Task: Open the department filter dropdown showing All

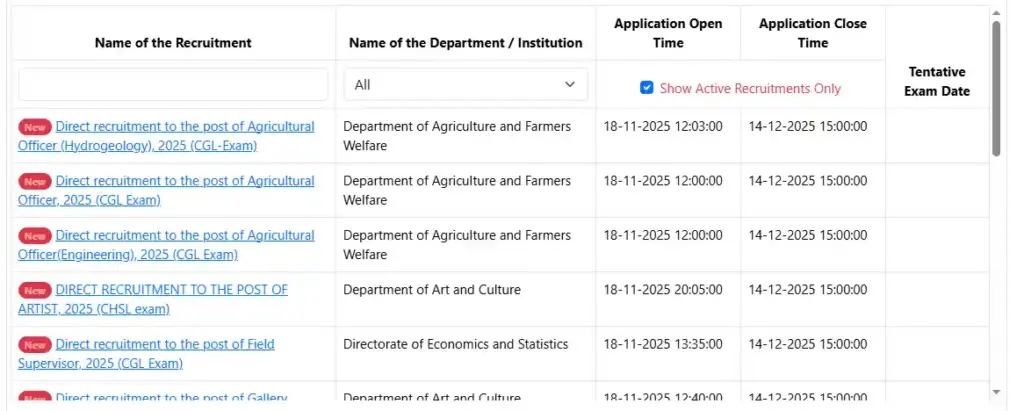Action: (465, 85)
